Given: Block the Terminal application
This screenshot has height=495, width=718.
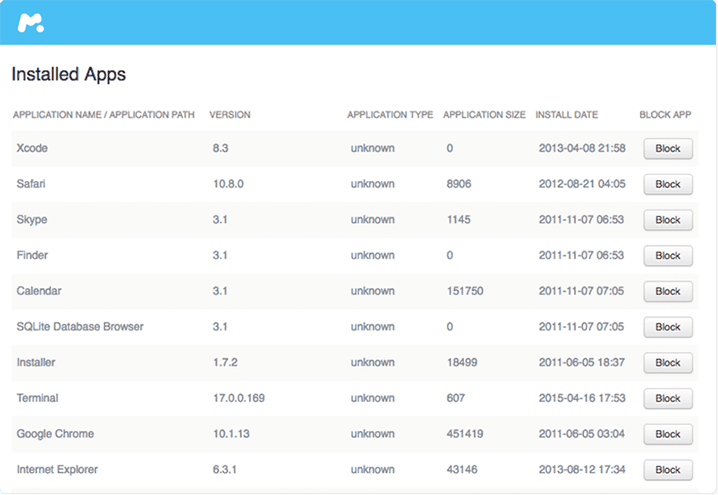Looking at the screenshot, I should tap(668, 398).
